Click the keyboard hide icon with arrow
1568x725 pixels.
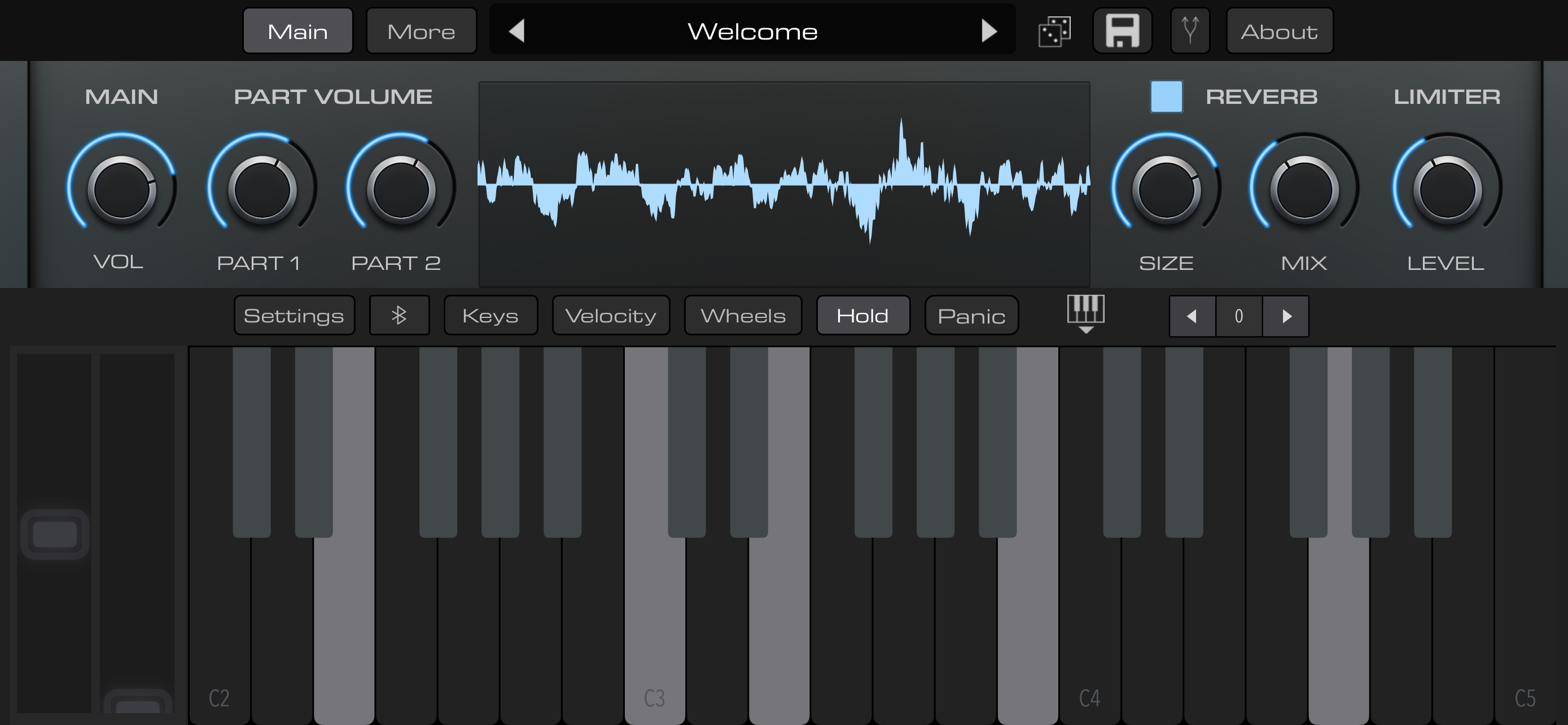pyautogui.click(x=1085, y=313)
